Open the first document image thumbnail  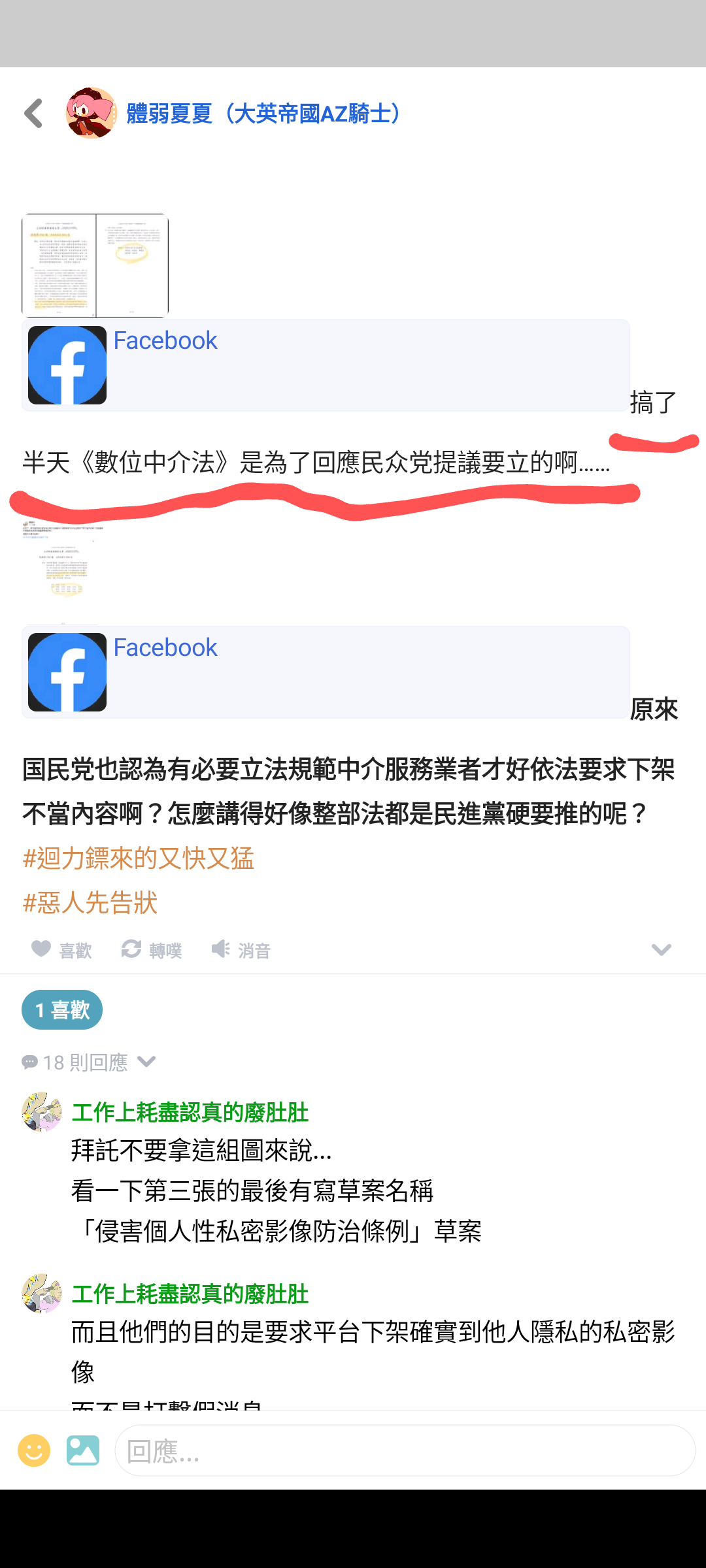coord(95,265)
